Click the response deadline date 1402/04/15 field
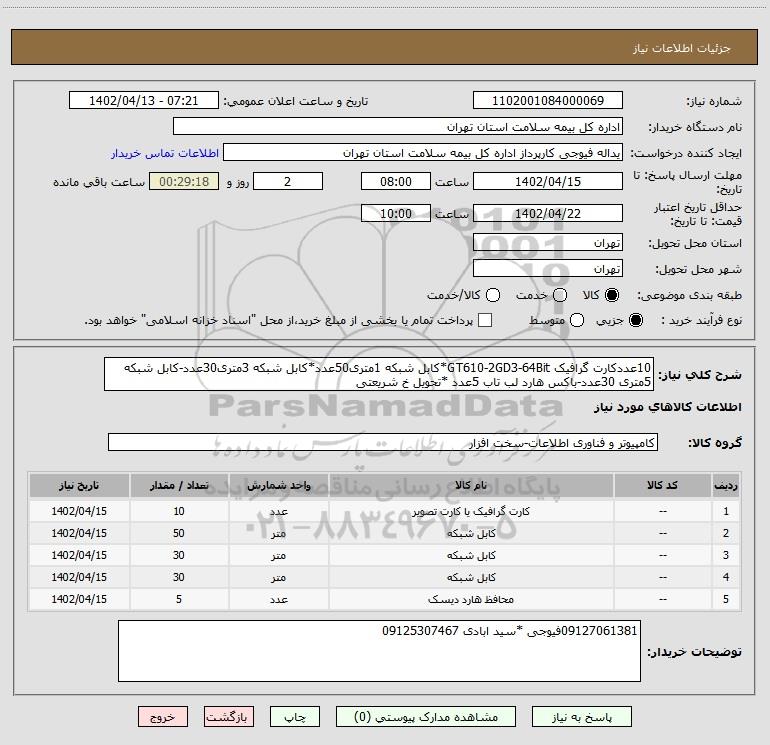The height and width of the screenshot is (745, 770). (548, 181)
